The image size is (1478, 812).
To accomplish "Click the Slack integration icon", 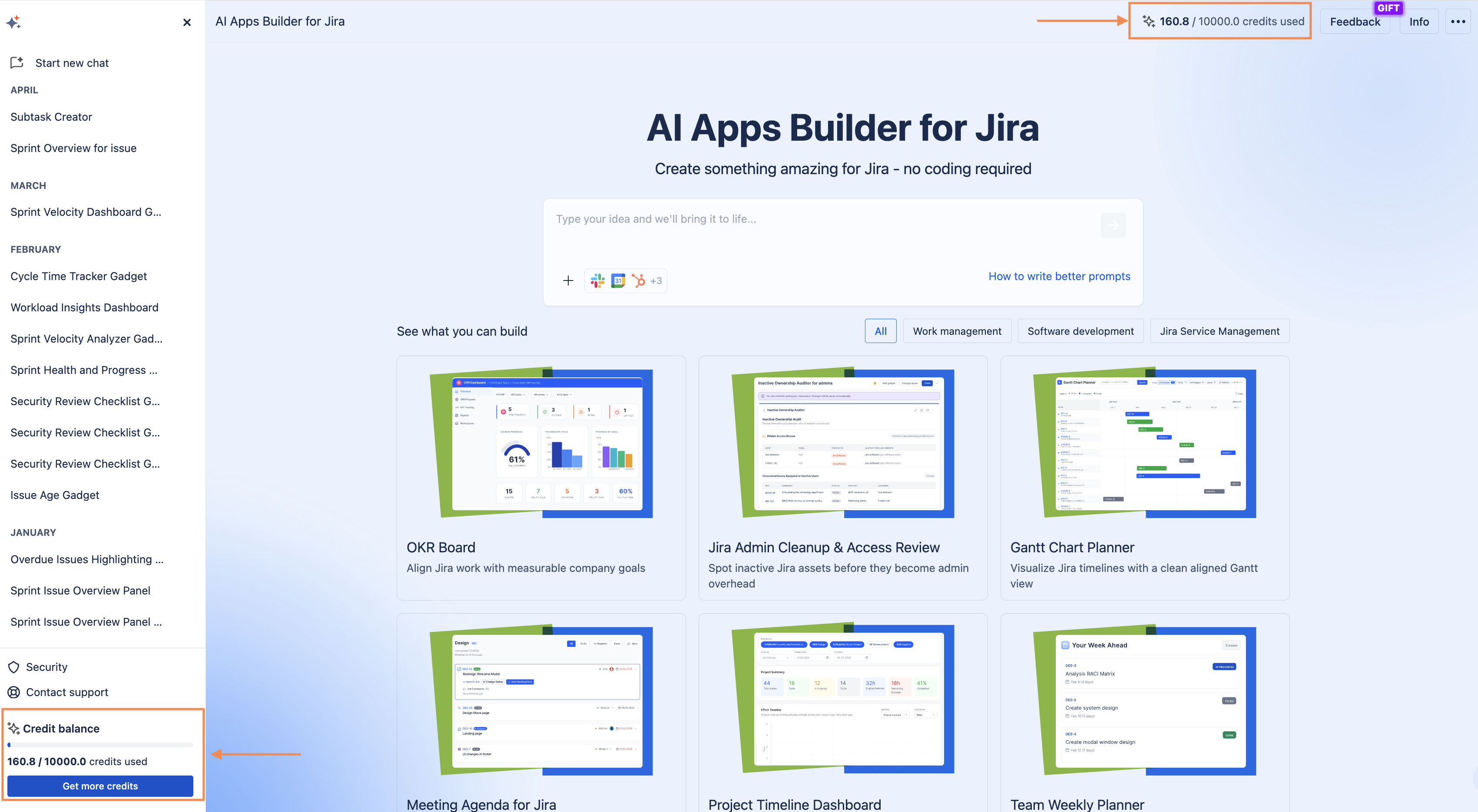I will (598, 281).
